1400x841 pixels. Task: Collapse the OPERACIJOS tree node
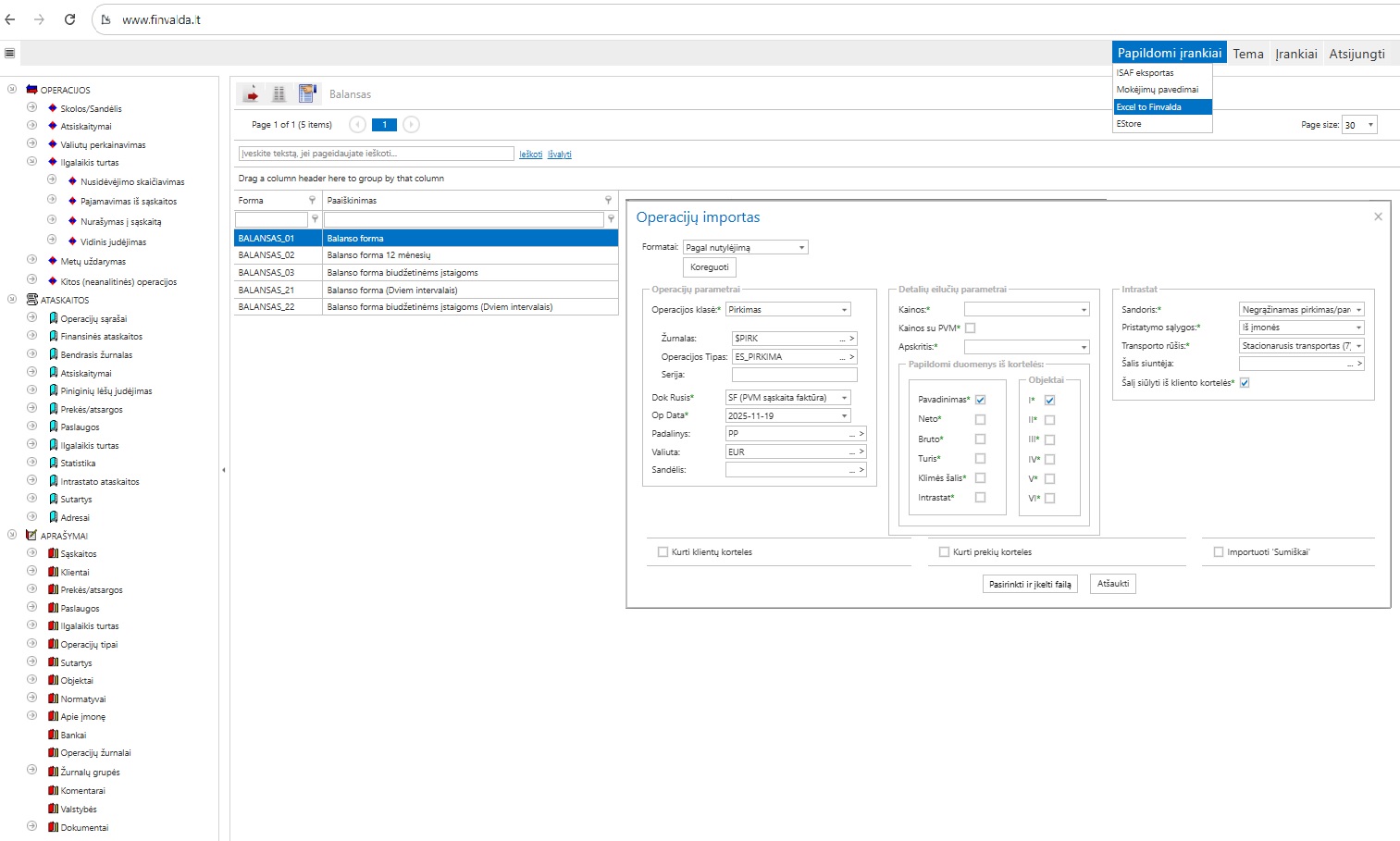12,90
